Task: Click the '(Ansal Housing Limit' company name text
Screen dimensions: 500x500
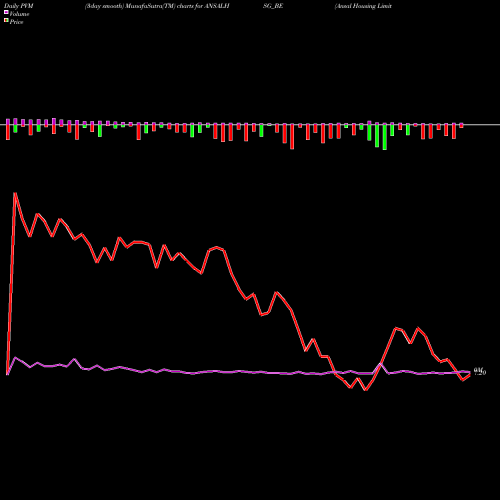Action: click(x=363, y=6)
